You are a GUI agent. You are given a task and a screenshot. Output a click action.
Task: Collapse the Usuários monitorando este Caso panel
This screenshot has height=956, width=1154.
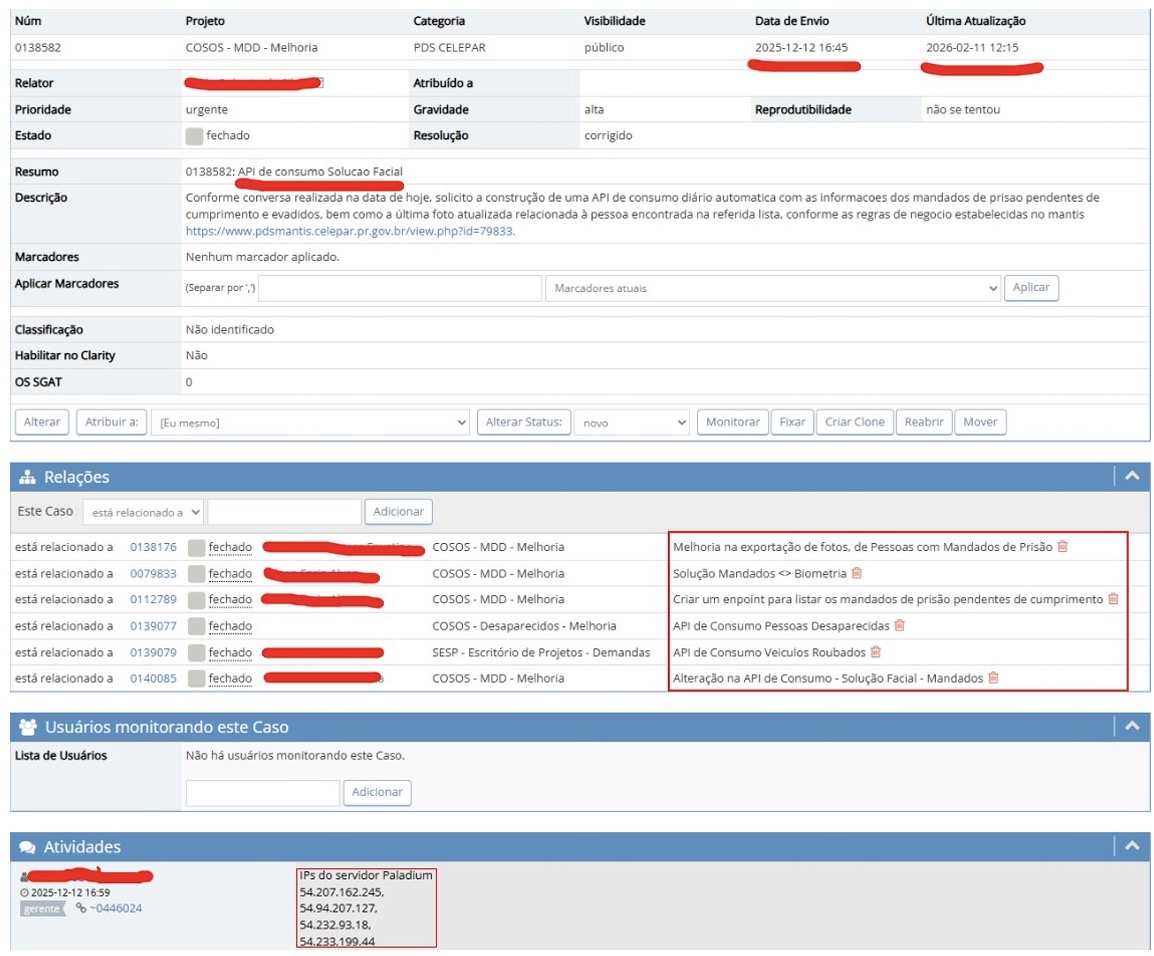pos(1131,727)
